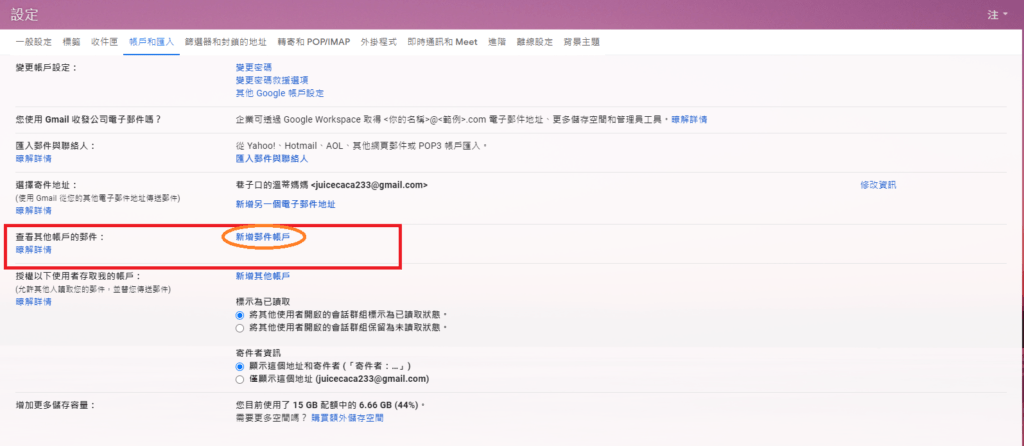Click the 匯入郵件與聯絡人 link
The height and width of the screenshot is (446, 1024).
271,159
